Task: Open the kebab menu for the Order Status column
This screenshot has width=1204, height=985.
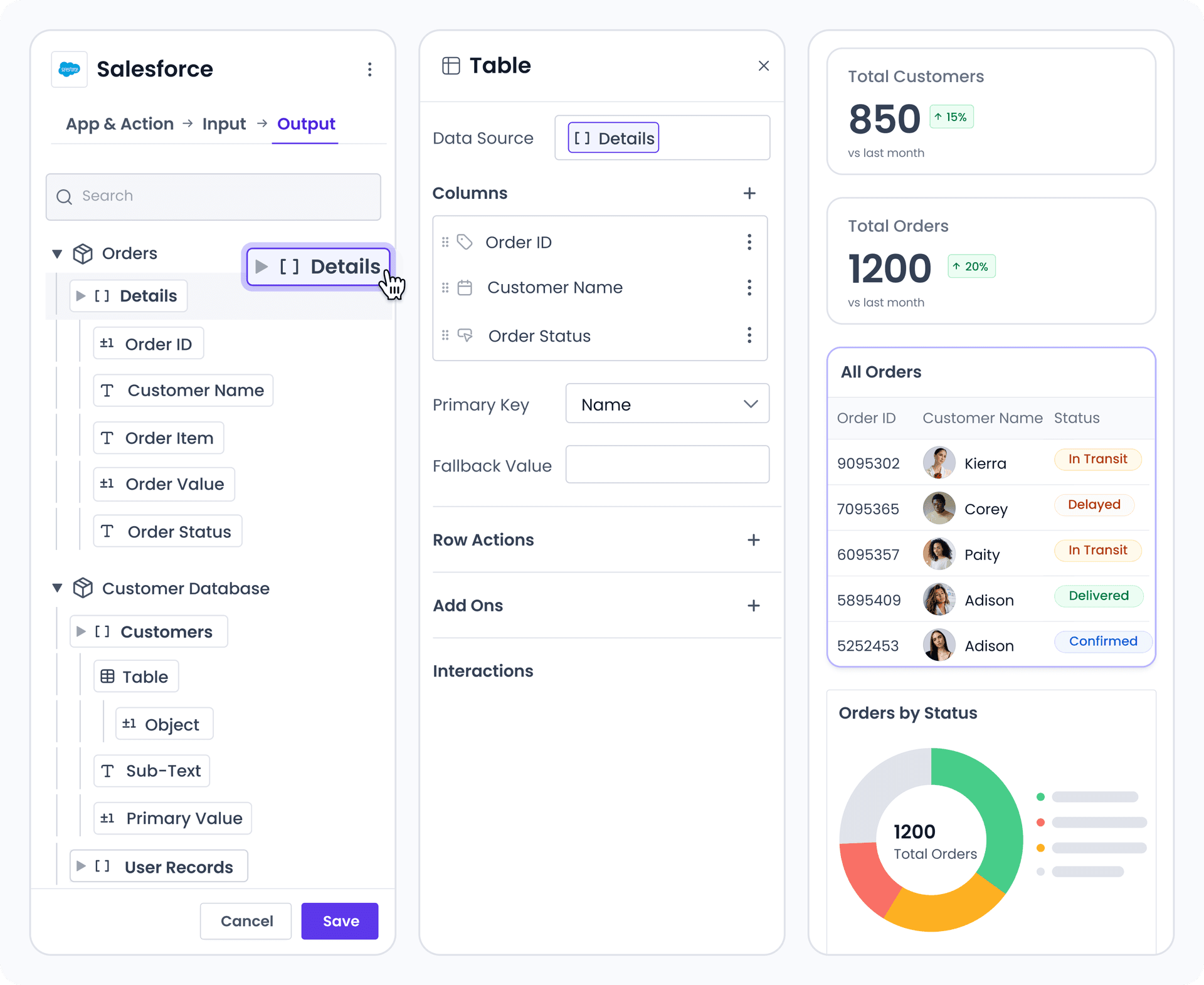Action: click(749, 335)
